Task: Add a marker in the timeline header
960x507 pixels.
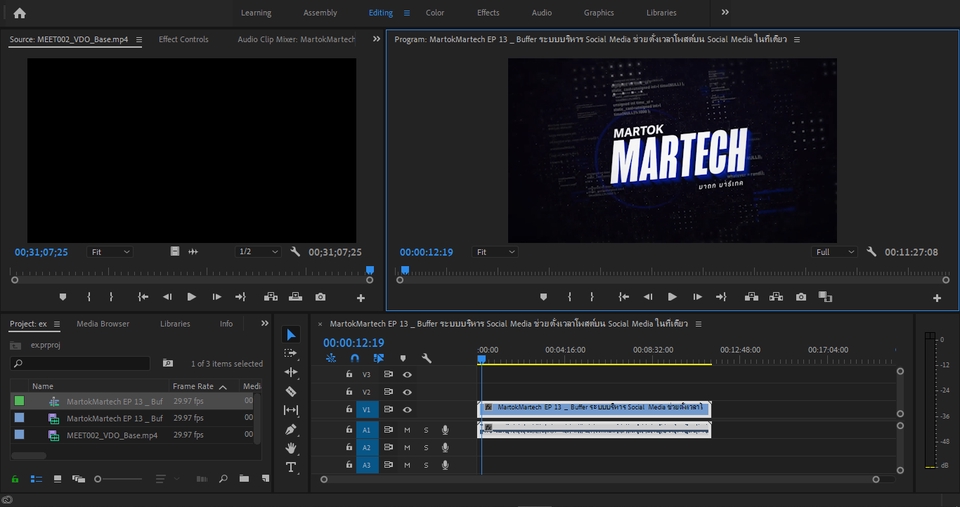Action: click(403, 358)
